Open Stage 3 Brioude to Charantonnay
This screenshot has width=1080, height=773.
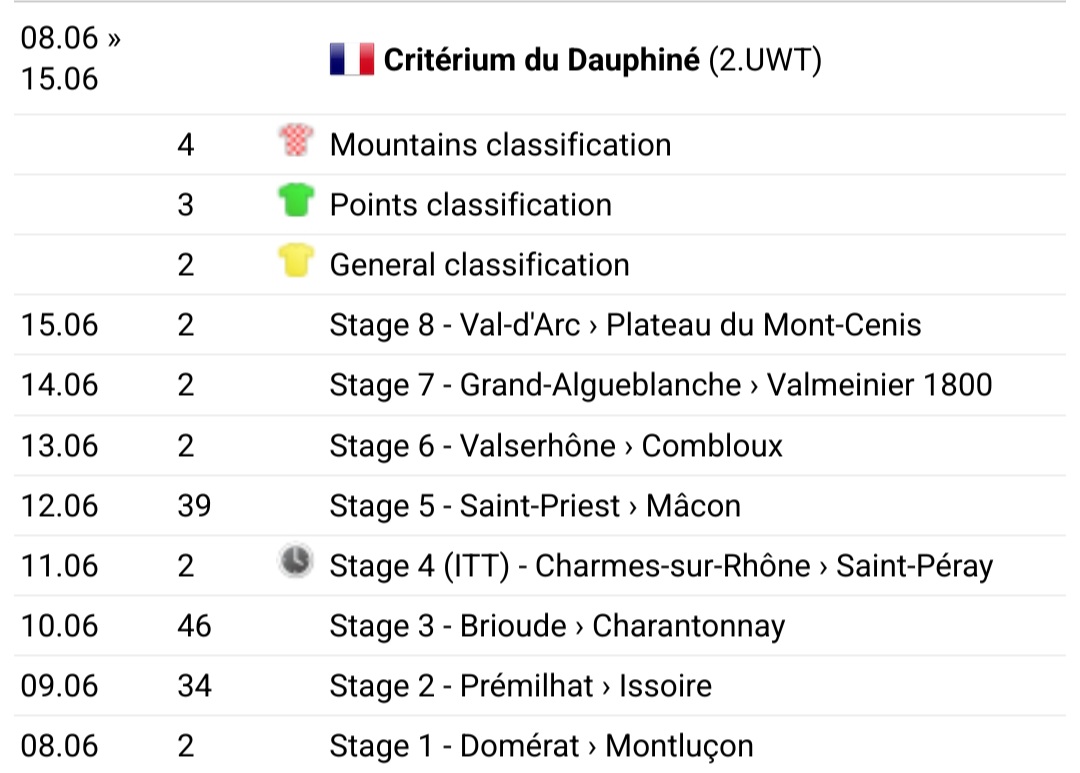[x=557, y=626]
